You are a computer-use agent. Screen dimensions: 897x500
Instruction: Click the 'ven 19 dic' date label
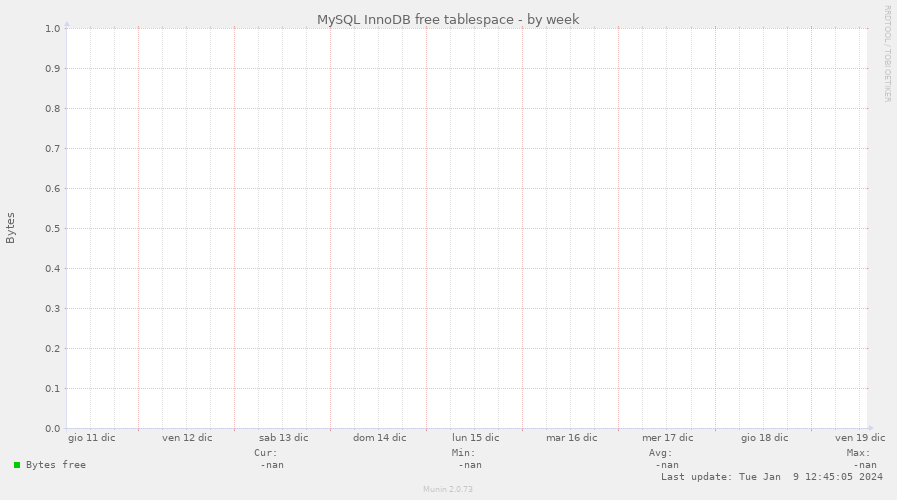pyautogui.click(x=860, y=438)
